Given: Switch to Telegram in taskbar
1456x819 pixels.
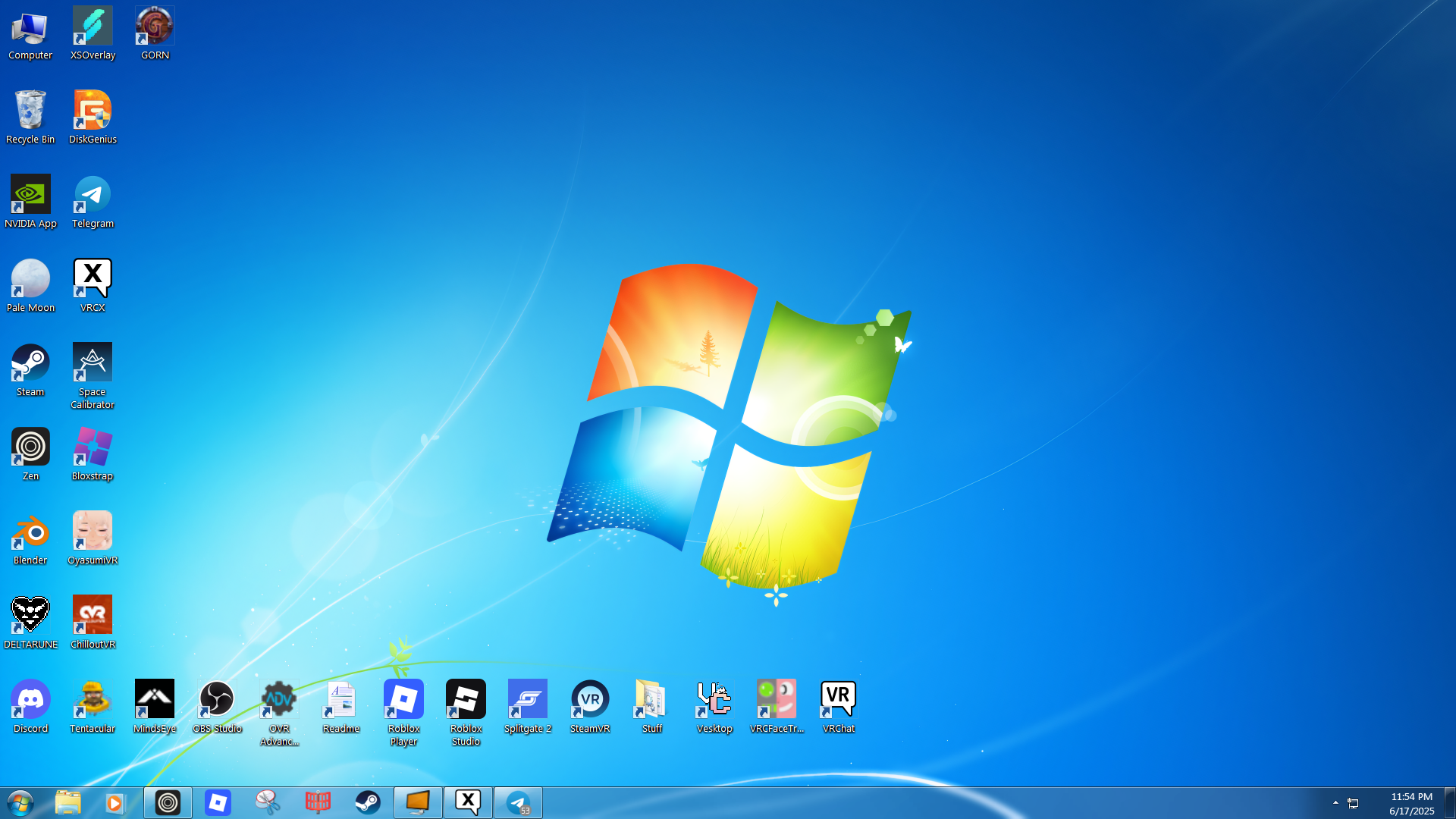Looking at the screenshot, I should [x=518, y=803].
